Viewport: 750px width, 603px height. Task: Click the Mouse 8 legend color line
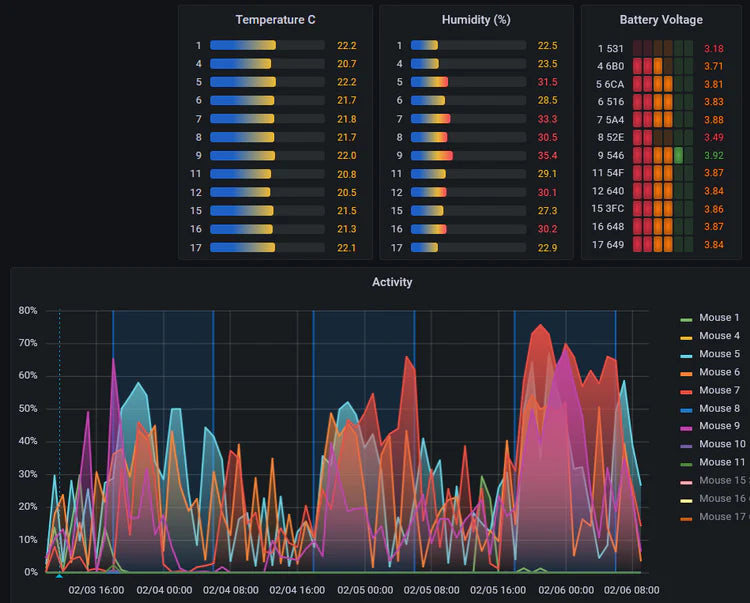click(x=686, y=409)
